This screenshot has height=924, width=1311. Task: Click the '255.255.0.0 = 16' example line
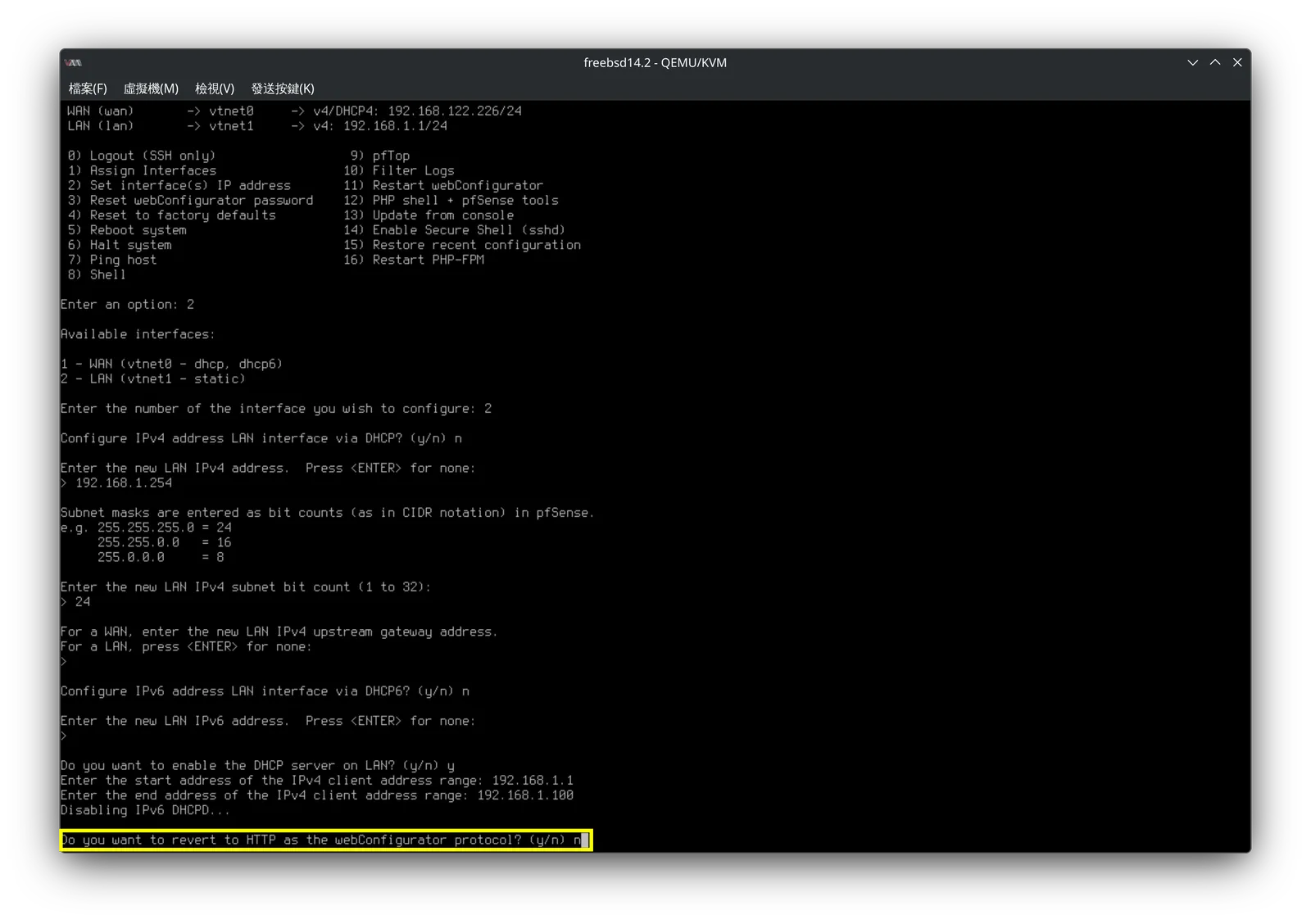pyautogui.click(x=165, y=542)
